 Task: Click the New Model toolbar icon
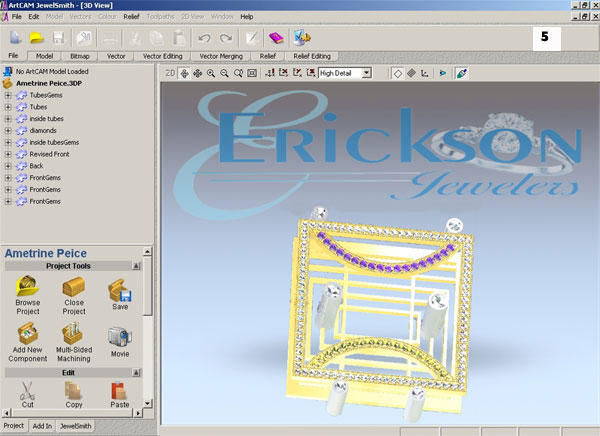tap(15, 38)
